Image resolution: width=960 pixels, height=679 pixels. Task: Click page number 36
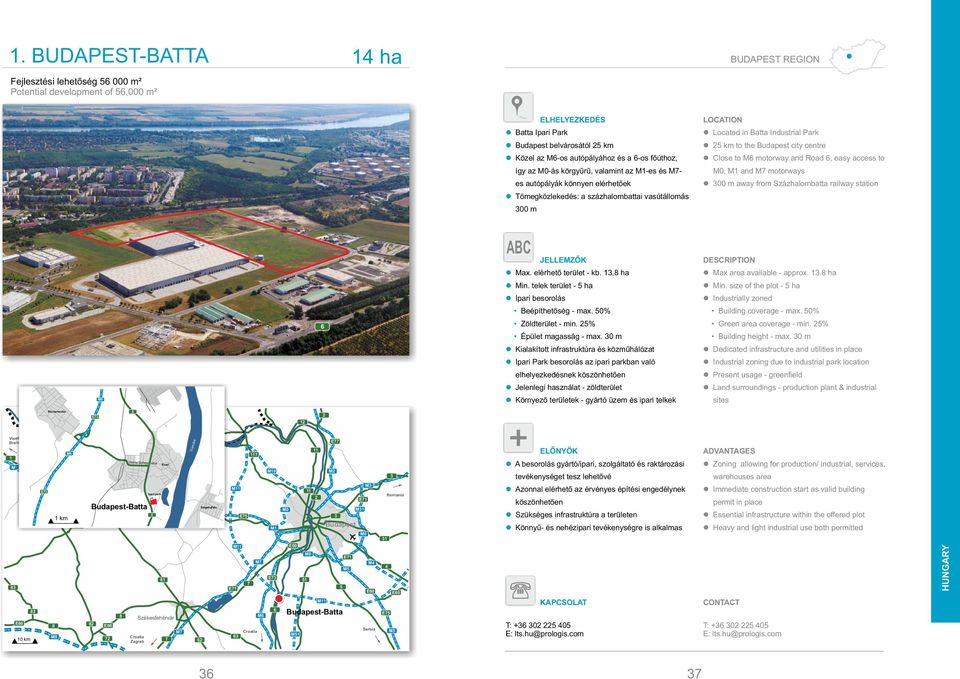coord(206,673)
